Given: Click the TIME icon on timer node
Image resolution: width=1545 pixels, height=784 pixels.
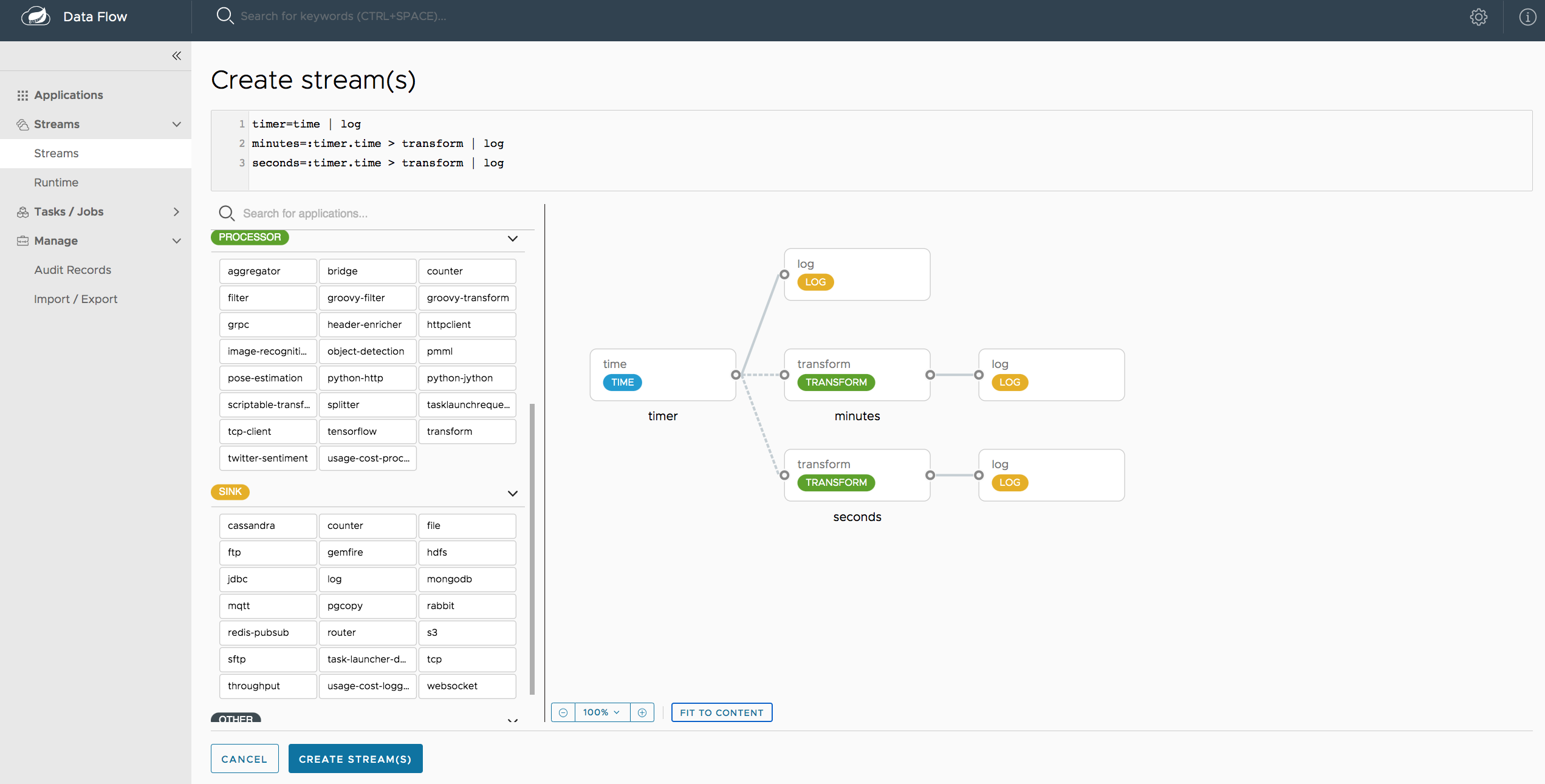Looking at the screenshot, I should (x=622, y=381).
